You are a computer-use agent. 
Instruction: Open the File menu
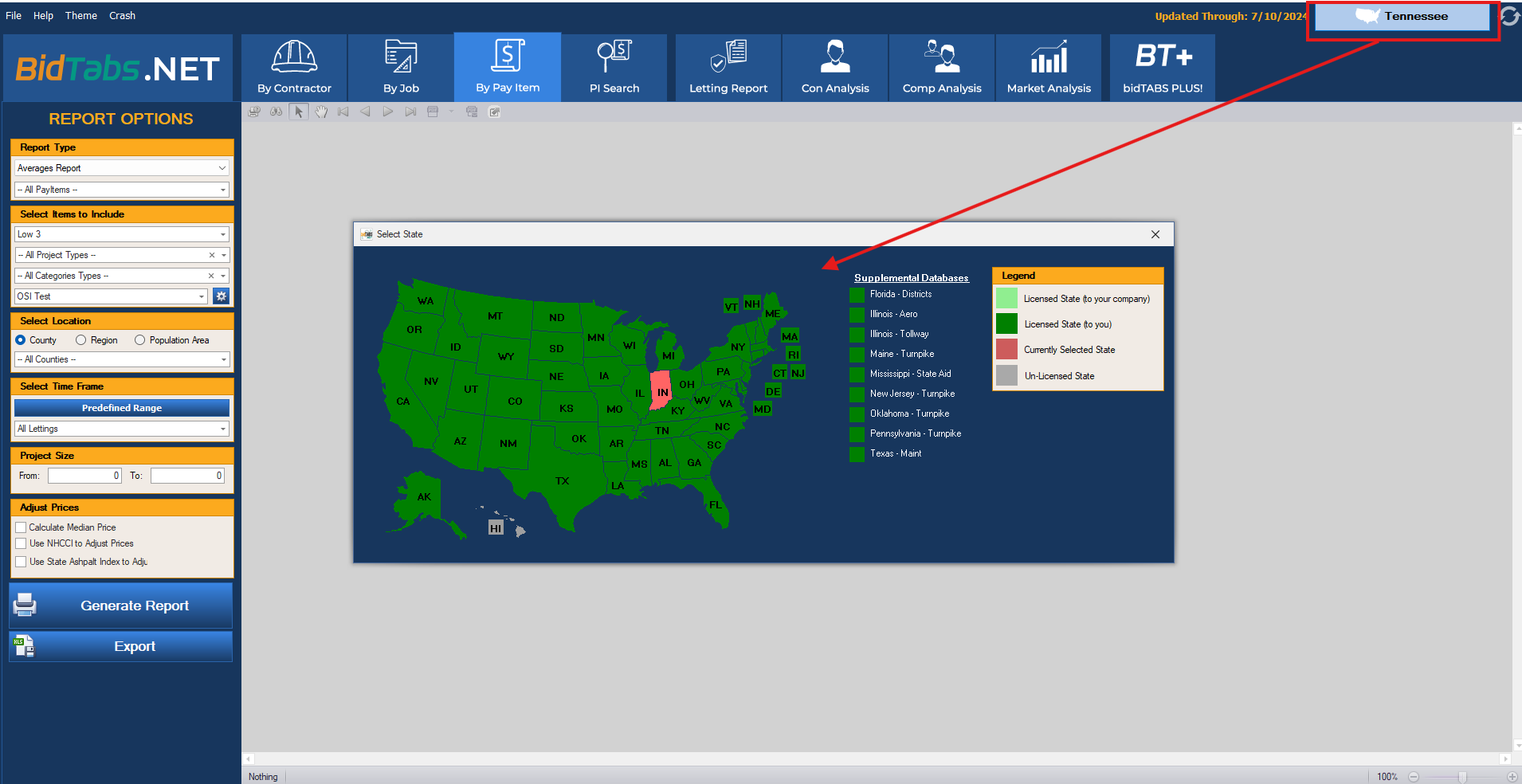click(x=14, y=16)
